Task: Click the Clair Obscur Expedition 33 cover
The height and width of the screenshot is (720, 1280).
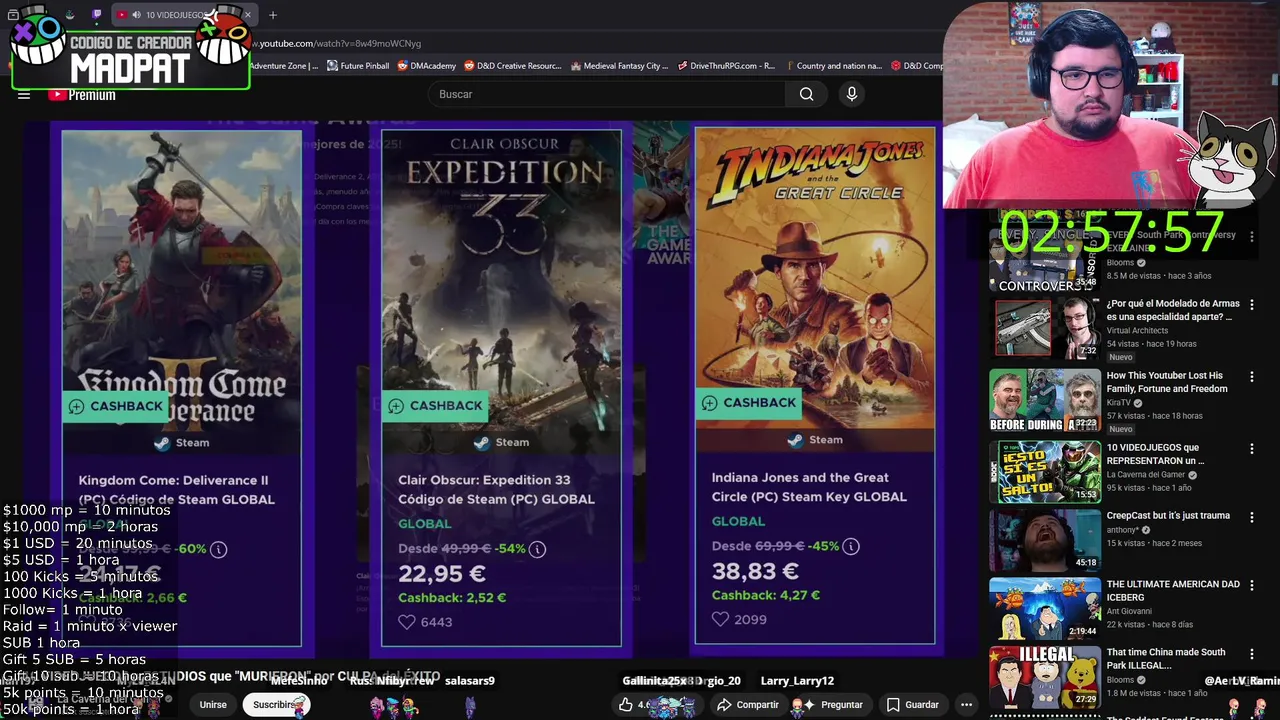Action: click(502, 281)
